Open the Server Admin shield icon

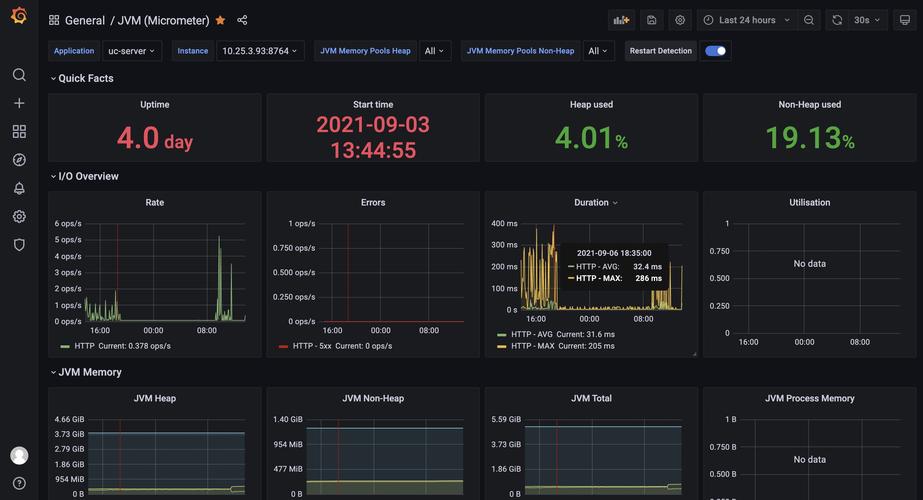pos(19,244)
